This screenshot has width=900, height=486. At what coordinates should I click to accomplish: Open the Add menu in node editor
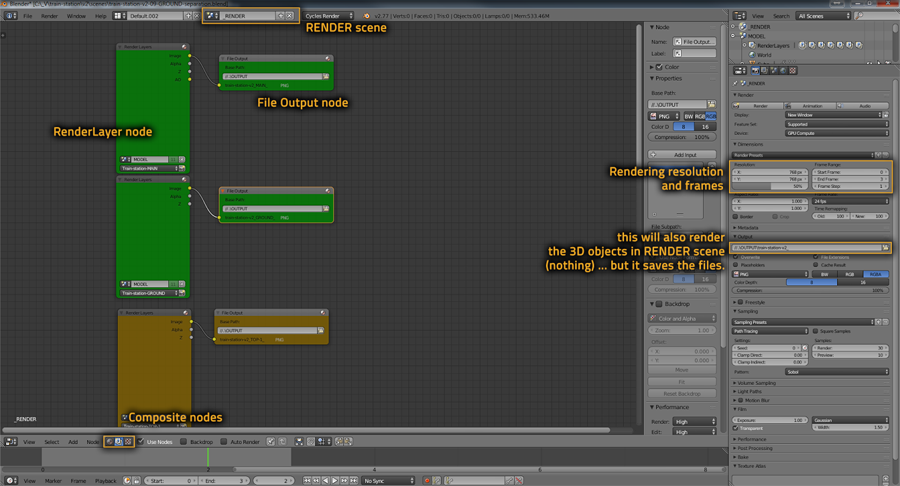(x=73, y=442)
